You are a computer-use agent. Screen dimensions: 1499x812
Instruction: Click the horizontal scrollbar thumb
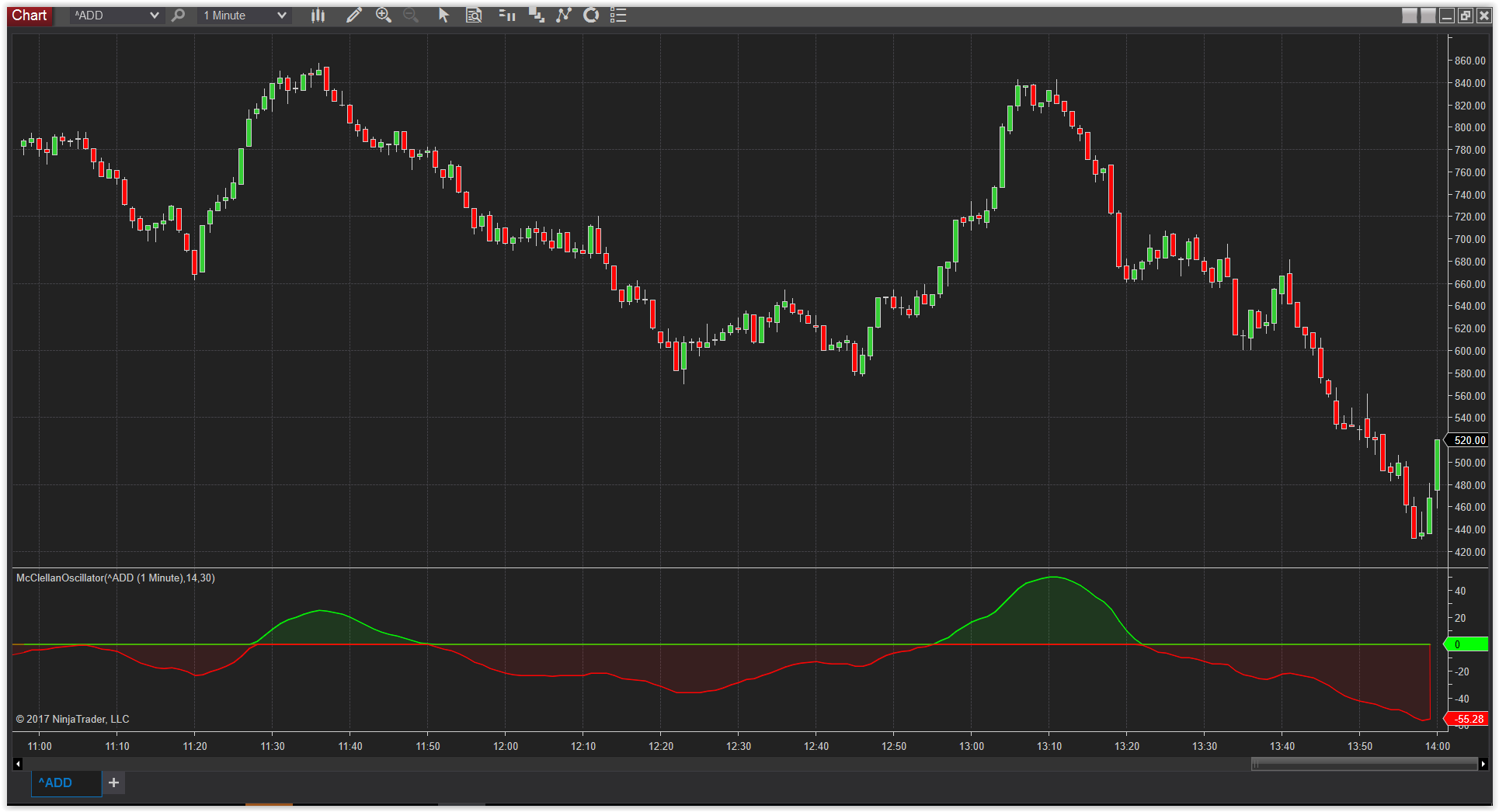[x=1364, y=764]
